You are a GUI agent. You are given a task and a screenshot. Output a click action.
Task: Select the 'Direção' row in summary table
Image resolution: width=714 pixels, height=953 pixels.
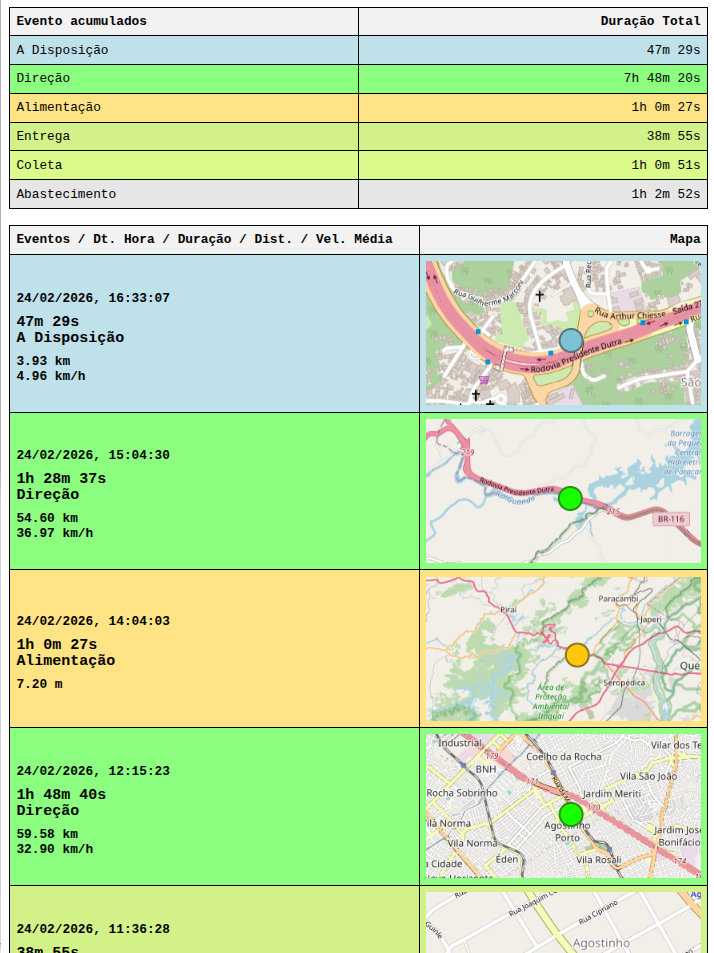tap(359, 79)
